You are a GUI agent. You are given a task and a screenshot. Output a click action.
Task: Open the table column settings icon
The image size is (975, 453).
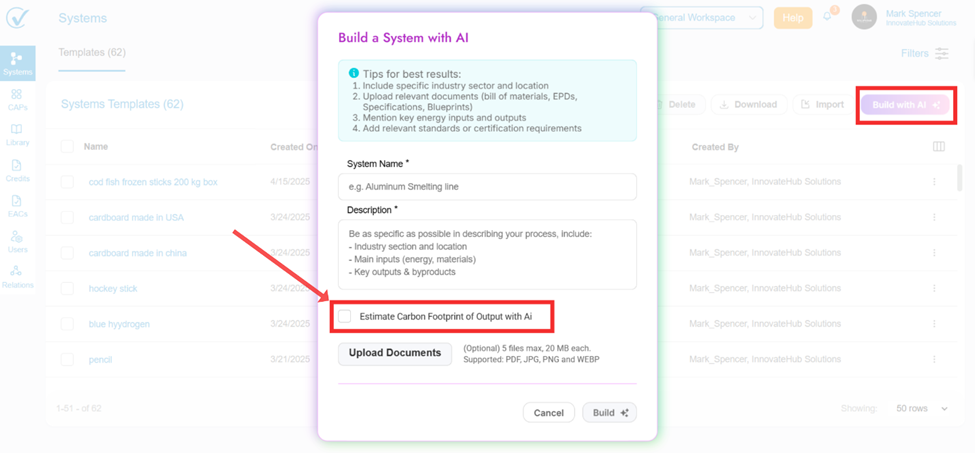pyautogui.click(x=938, y=147)
